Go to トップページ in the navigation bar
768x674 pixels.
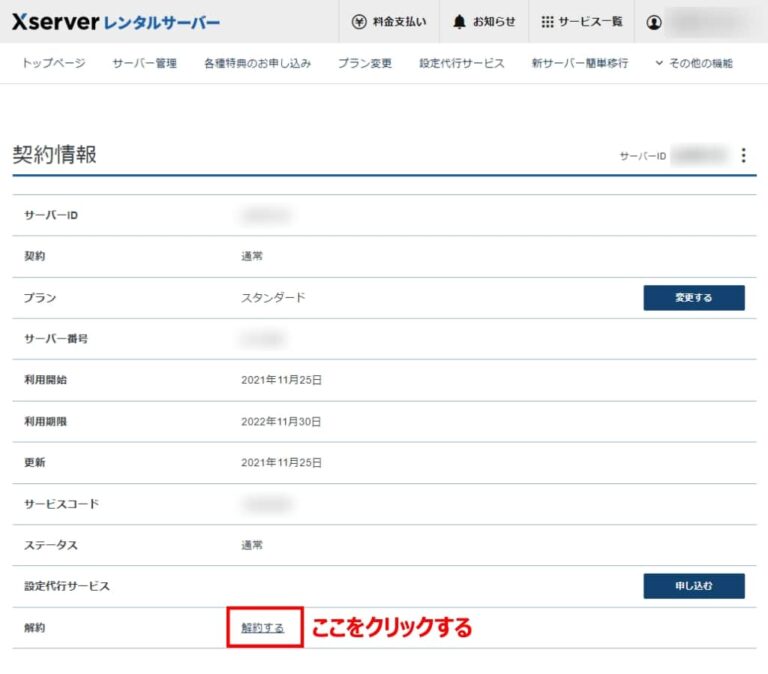(54, 63)
